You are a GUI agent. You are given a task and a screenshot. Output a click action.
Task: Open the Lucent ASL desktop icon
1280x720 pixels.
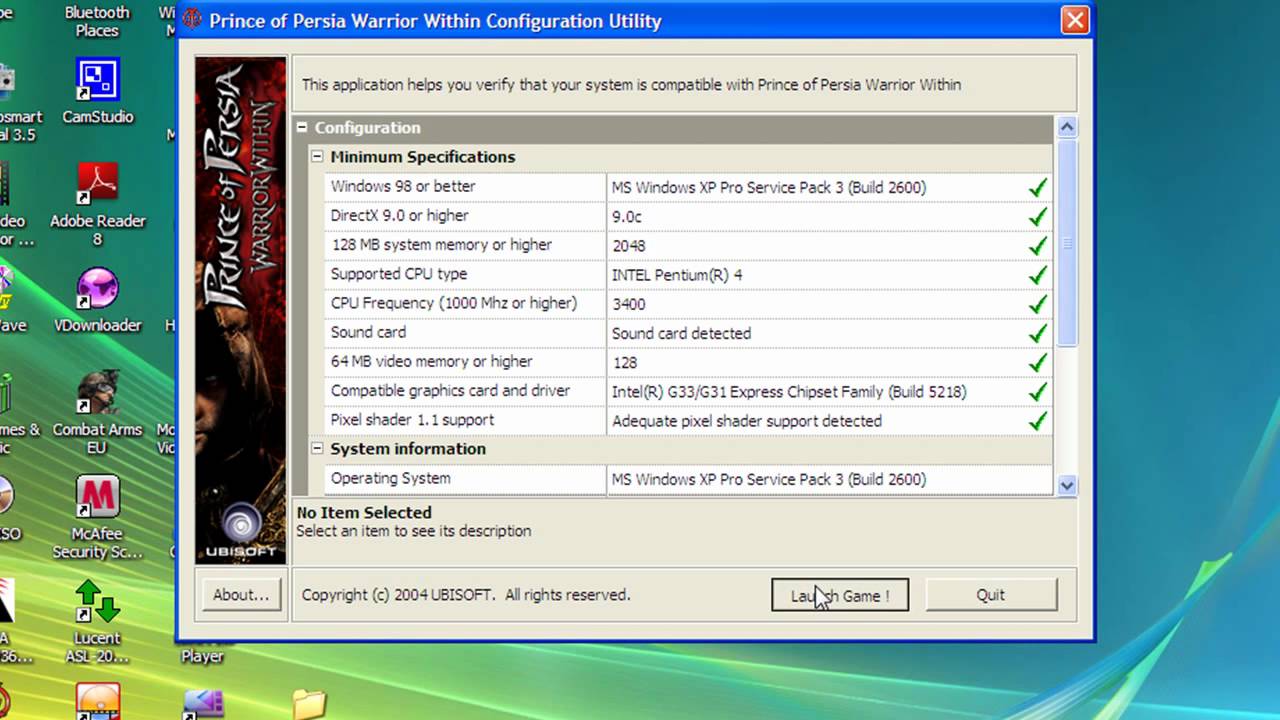98,604
